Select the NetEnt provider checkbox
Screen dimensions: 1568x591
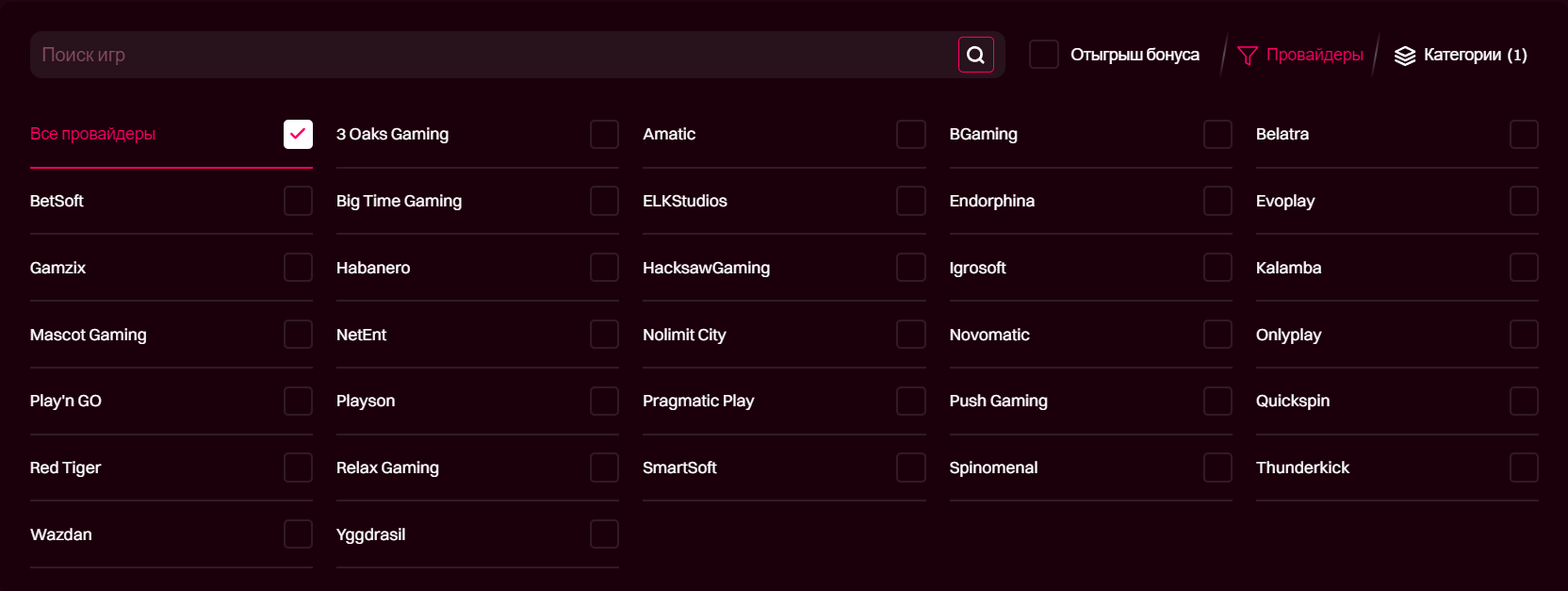(x=604, y=334)
